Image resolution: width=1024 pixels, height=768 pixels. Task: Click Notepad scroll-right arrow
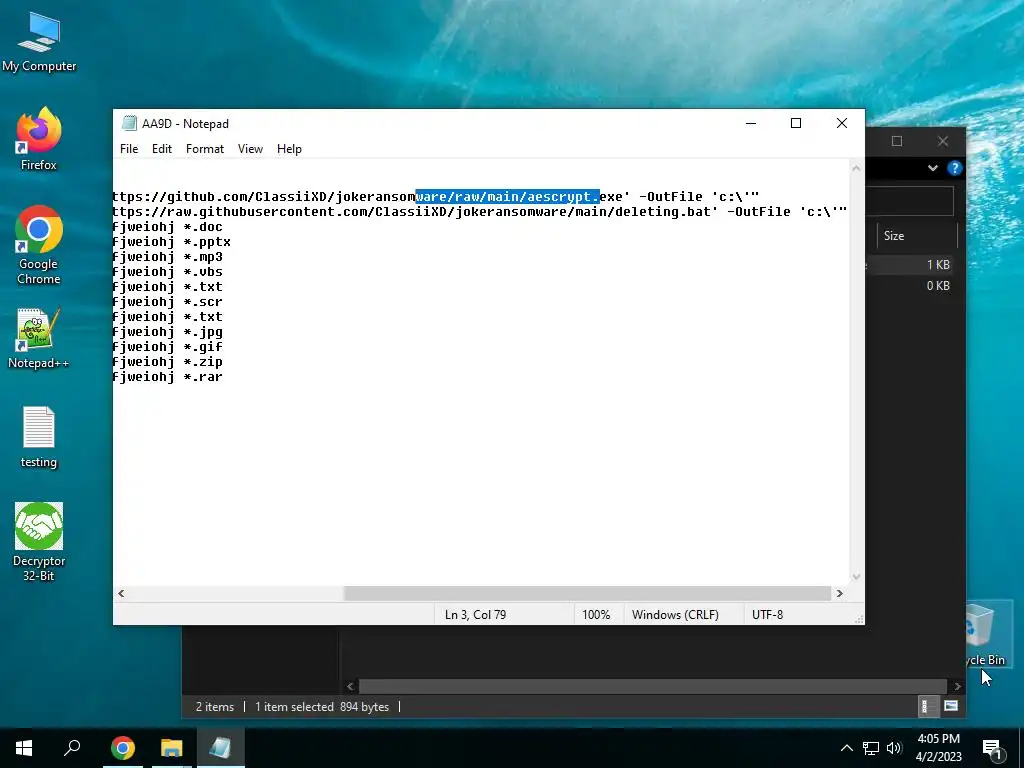[x=840, y=594]
